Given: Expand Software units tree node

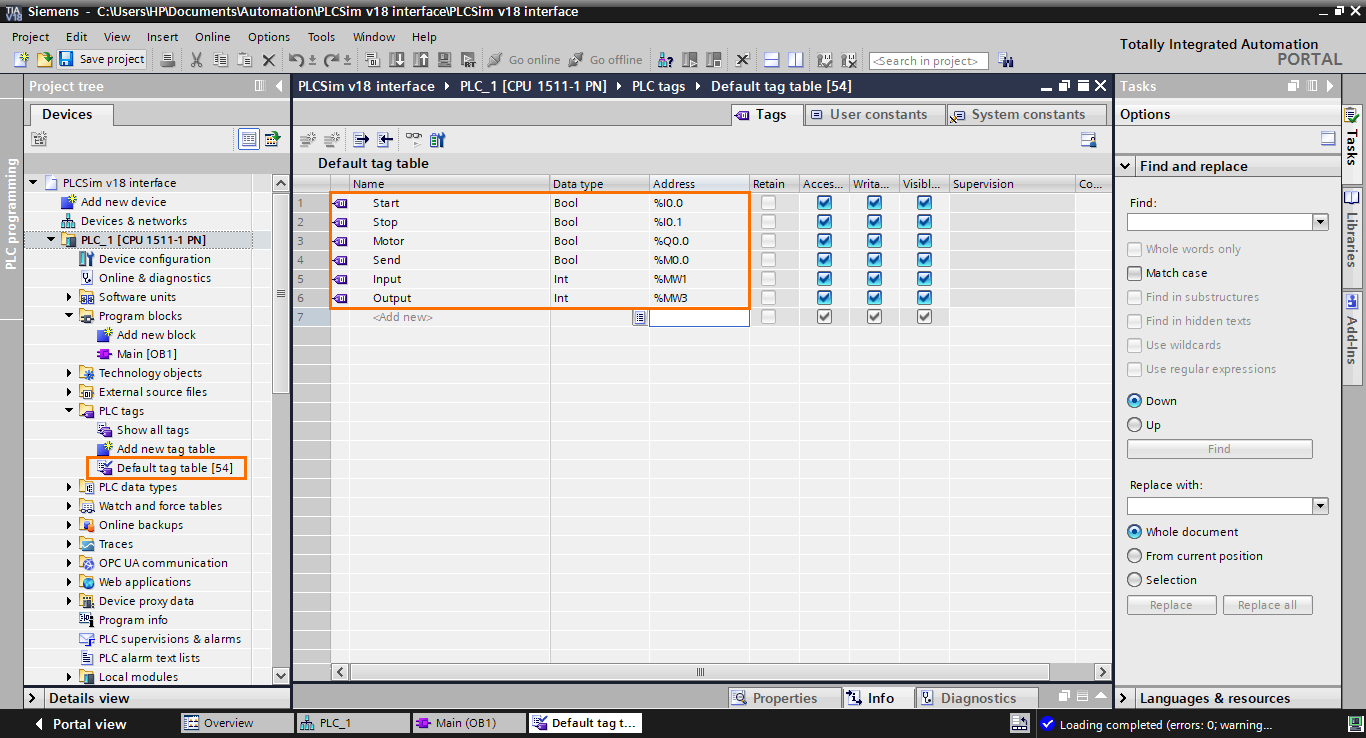Looking at the screenshot, I should [69, 297].
